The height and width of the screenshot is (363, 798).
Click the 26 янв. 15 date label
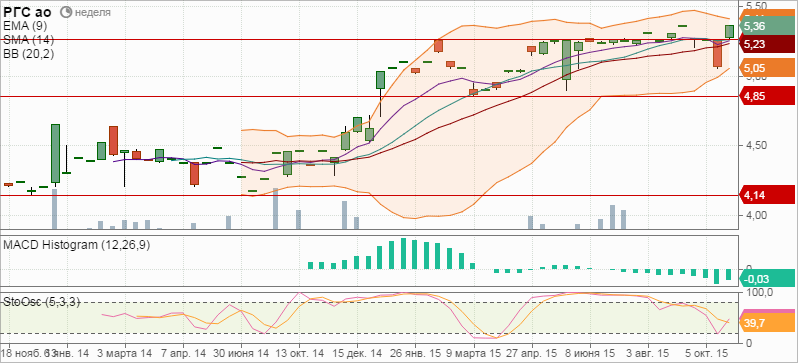coord(416,353)
